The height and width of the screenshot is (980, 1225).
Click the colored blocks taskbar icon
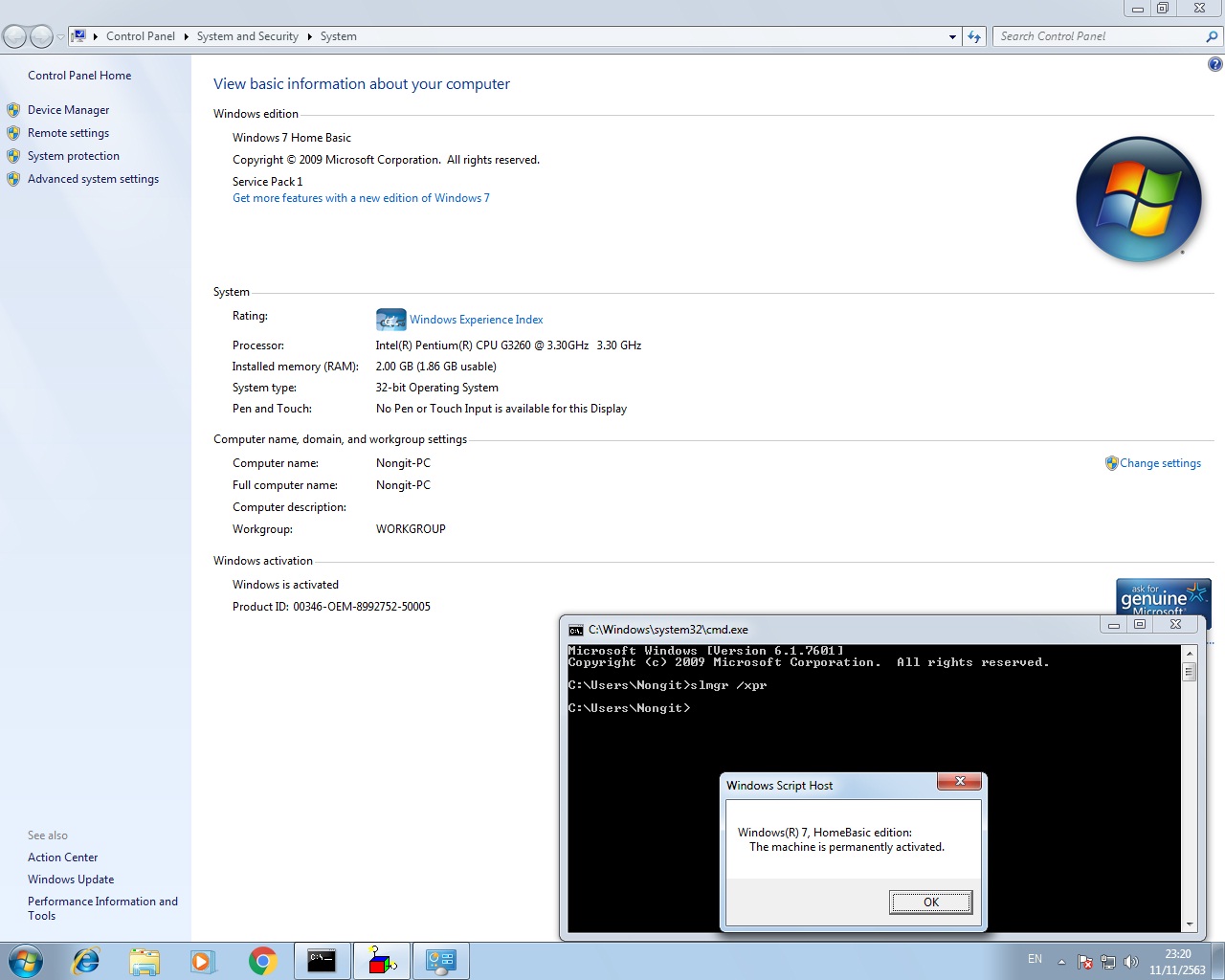tap(382, 961)
